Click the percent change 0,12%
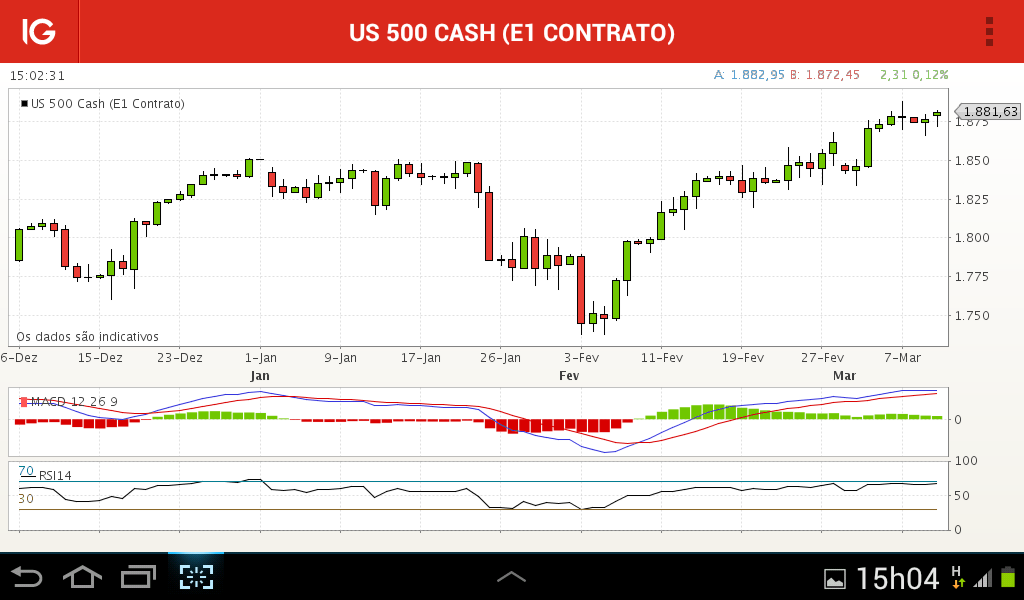The image size is (1024, 600). coord(930,75)
